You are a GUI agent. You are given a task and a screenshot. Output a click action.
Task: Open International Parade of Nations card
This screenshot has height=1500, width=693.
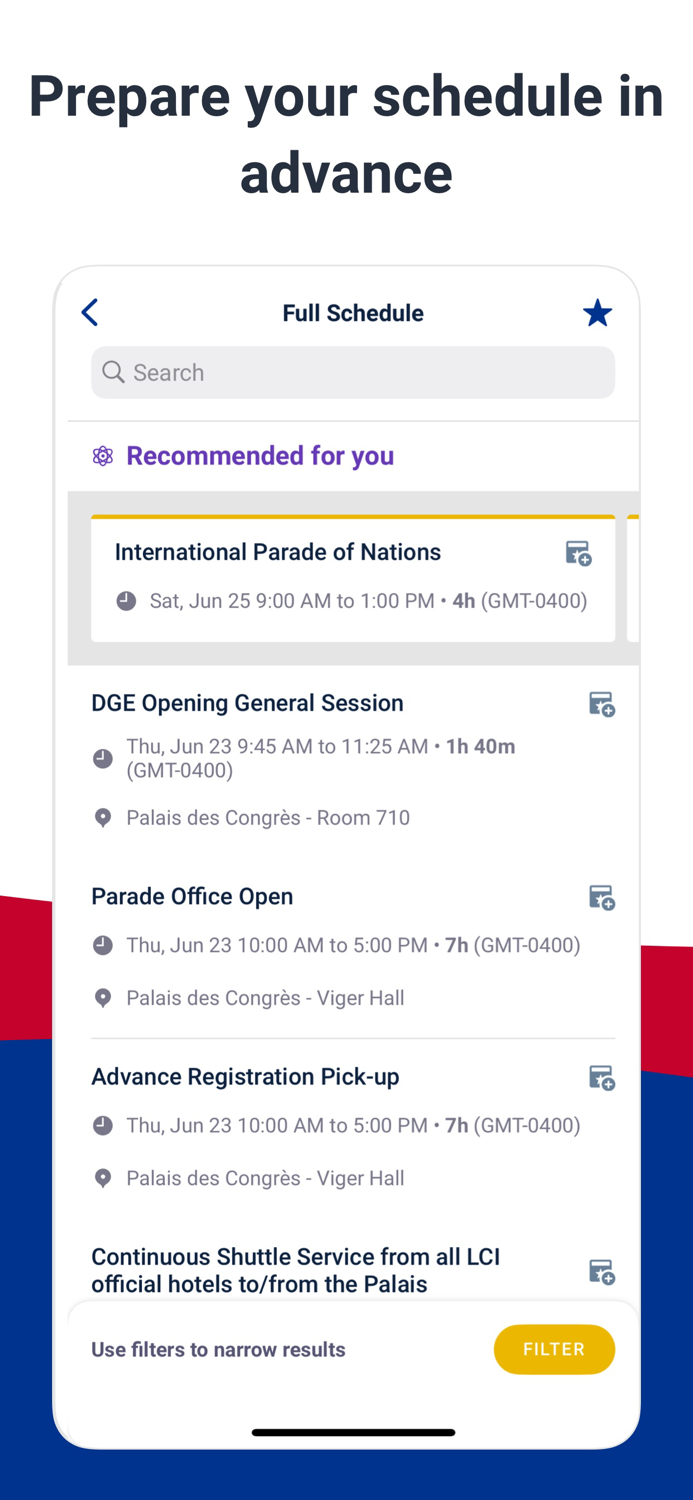(x=353, y=578)
